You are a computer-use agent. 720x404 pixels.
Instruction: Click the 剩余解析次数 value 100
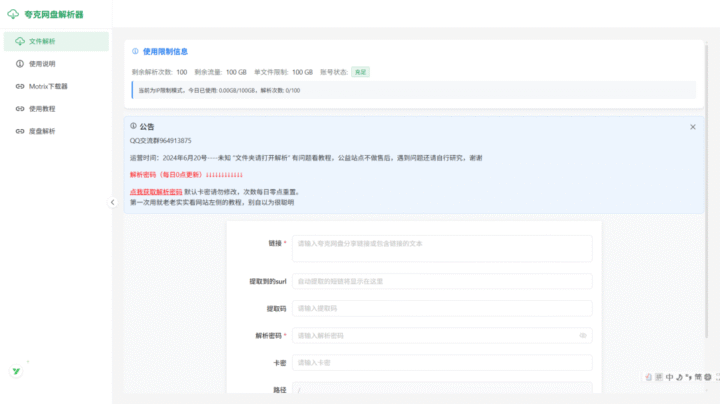tap(182, 72)
